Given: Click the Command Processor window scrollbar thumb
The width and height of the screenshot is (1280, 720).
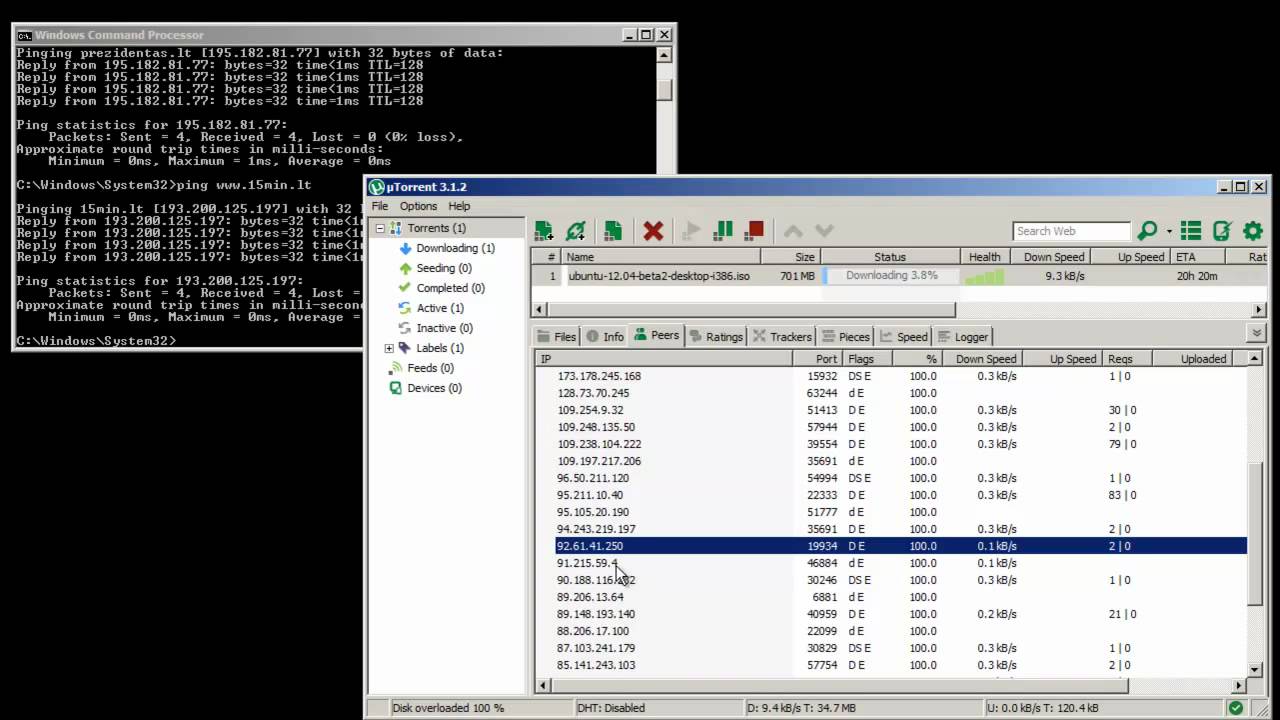Looking at the screenshot, I should pos(664,88).
